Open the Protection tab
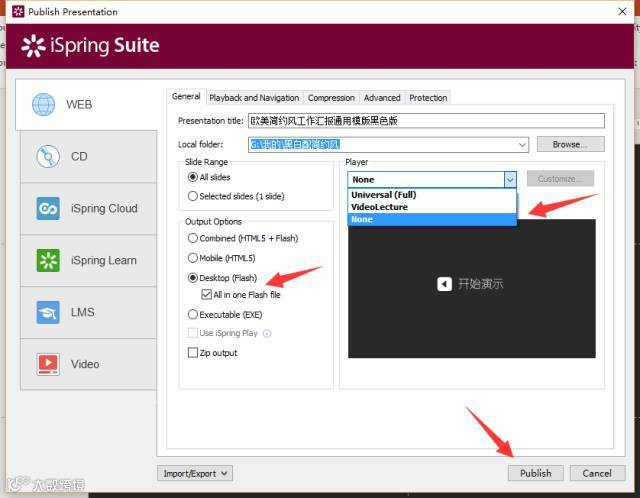Viewport: 640px width, 498px height. [x=428, y=98]
